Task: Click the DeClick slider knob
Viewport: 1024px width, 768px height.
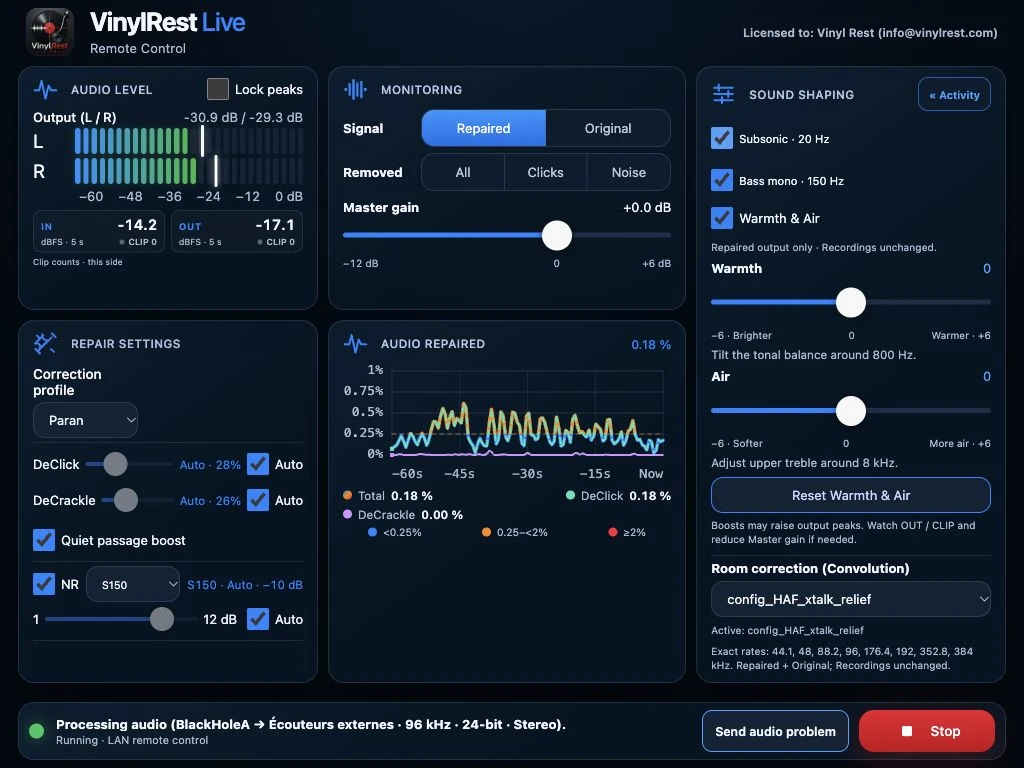Action: point(115,464)
